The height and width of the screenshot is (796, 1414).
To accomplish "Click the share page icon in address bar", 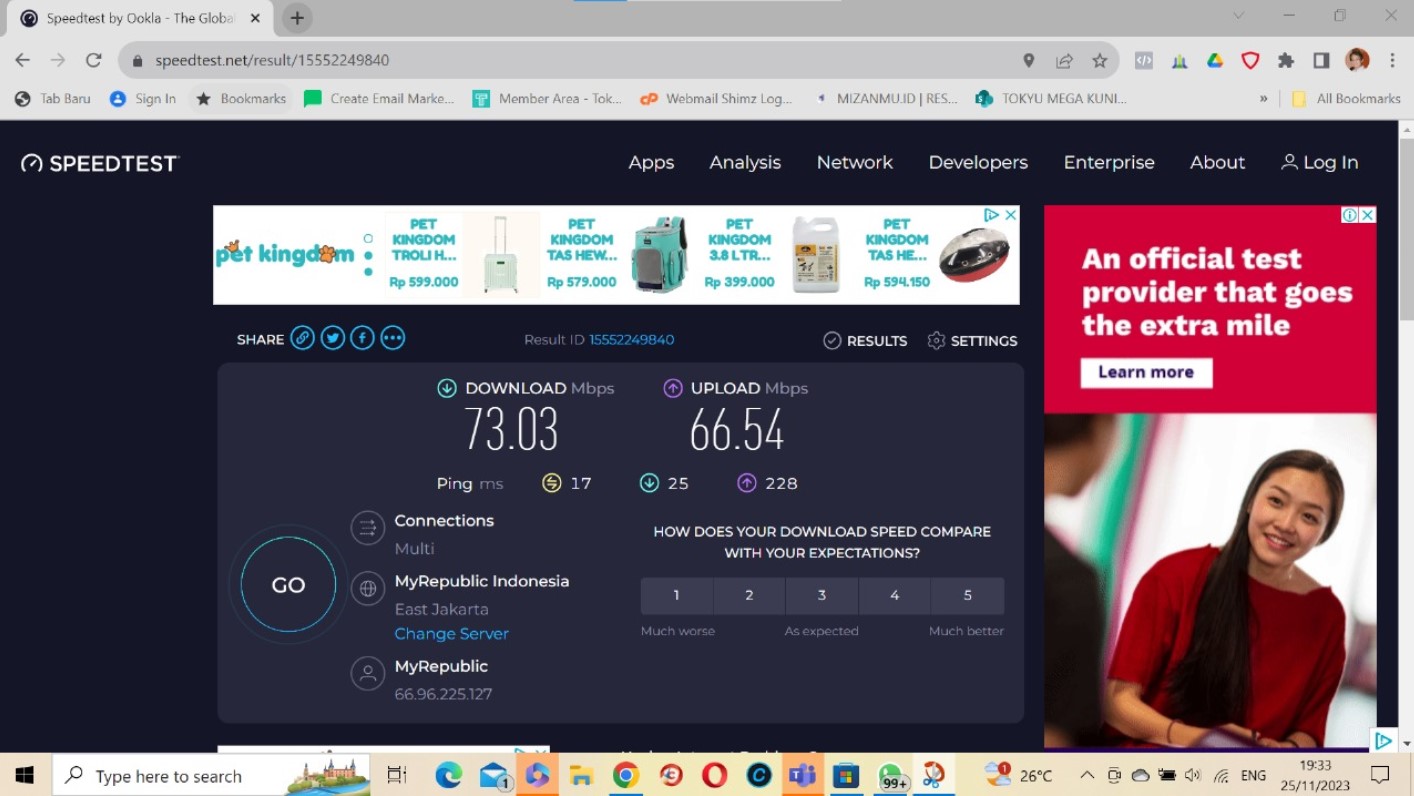I will tap(1064, 60).
